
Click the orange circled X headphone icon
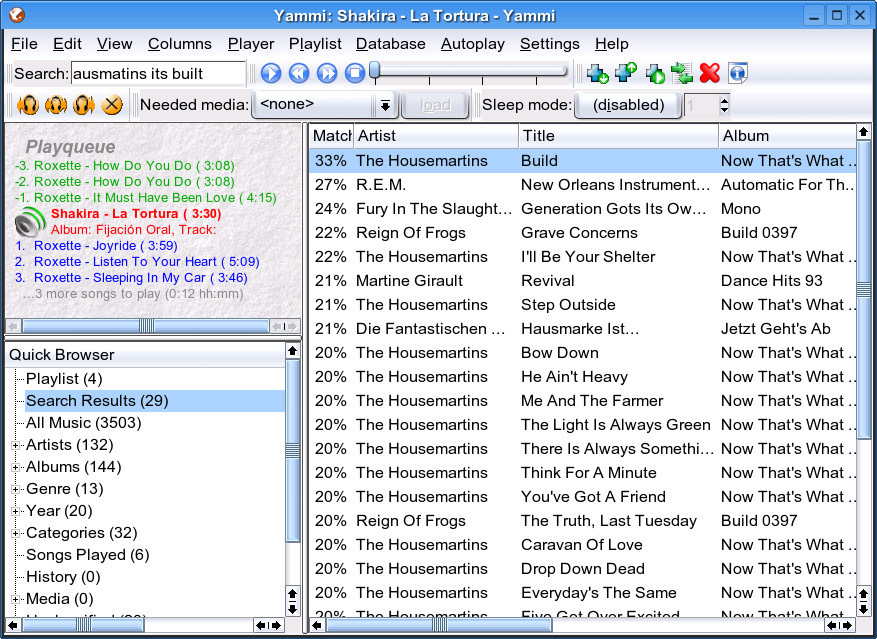click(x=112, y=105)
